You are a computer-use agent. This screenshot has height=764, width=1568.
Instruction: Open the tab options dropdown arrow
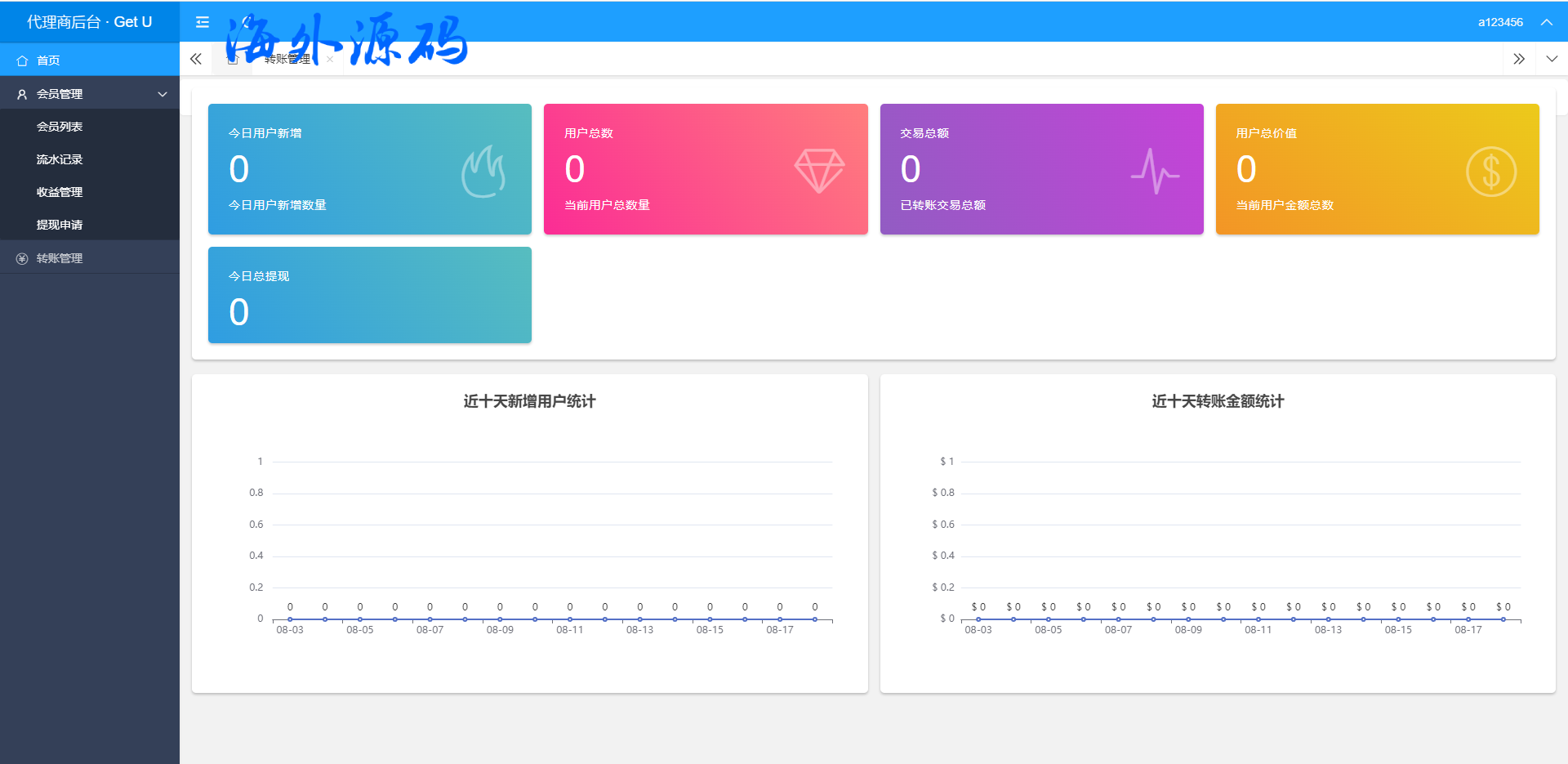tap(1552, 59)
